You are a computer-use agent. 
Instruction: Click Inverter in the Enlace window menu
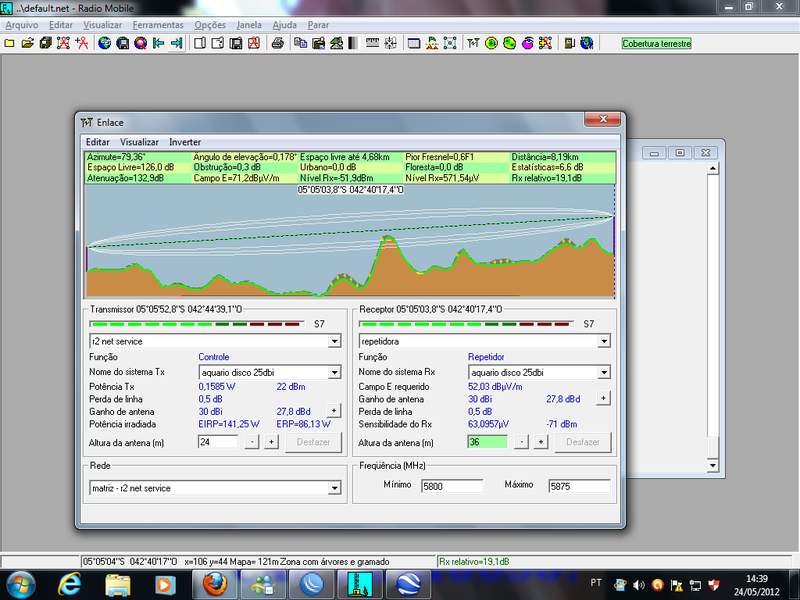185,142
